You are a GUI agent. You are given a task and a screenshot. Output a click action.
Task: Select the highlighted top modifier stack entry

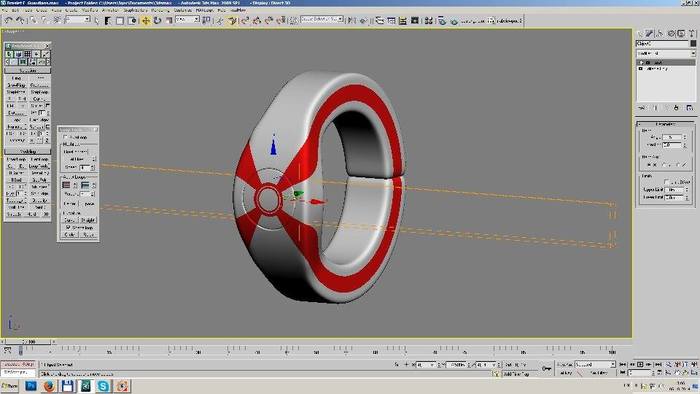(x=666, y=62)
